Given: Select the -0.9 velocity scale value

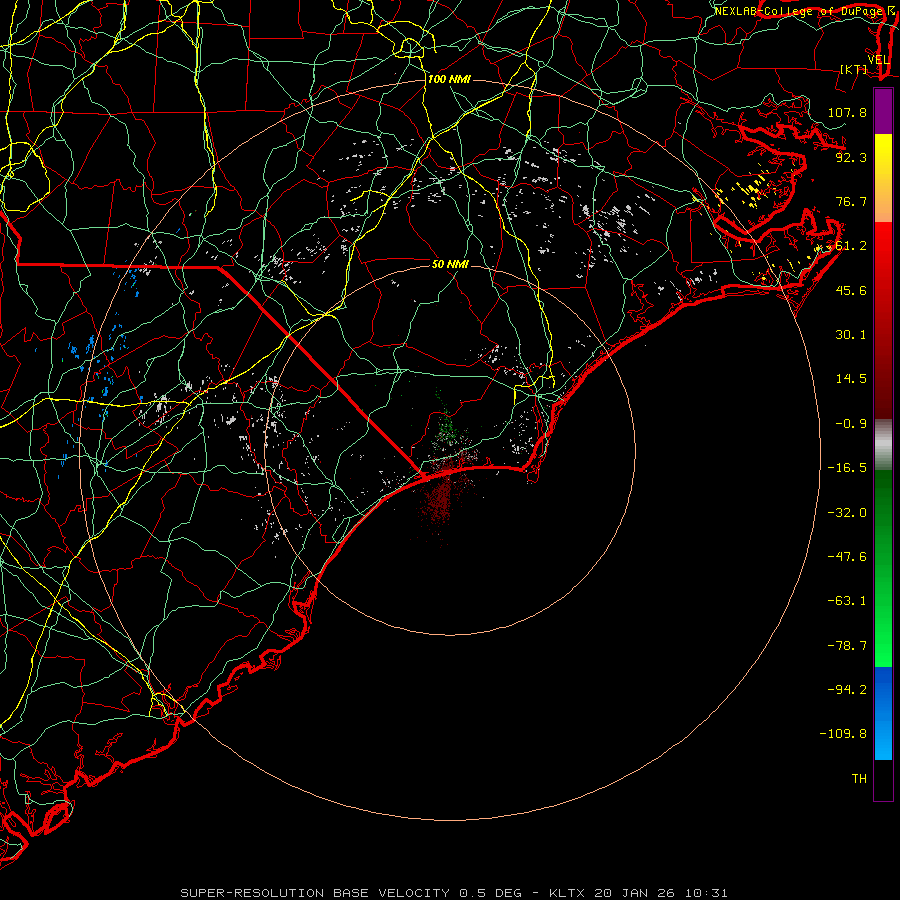Looking at the screenshot, I should 851,424.
